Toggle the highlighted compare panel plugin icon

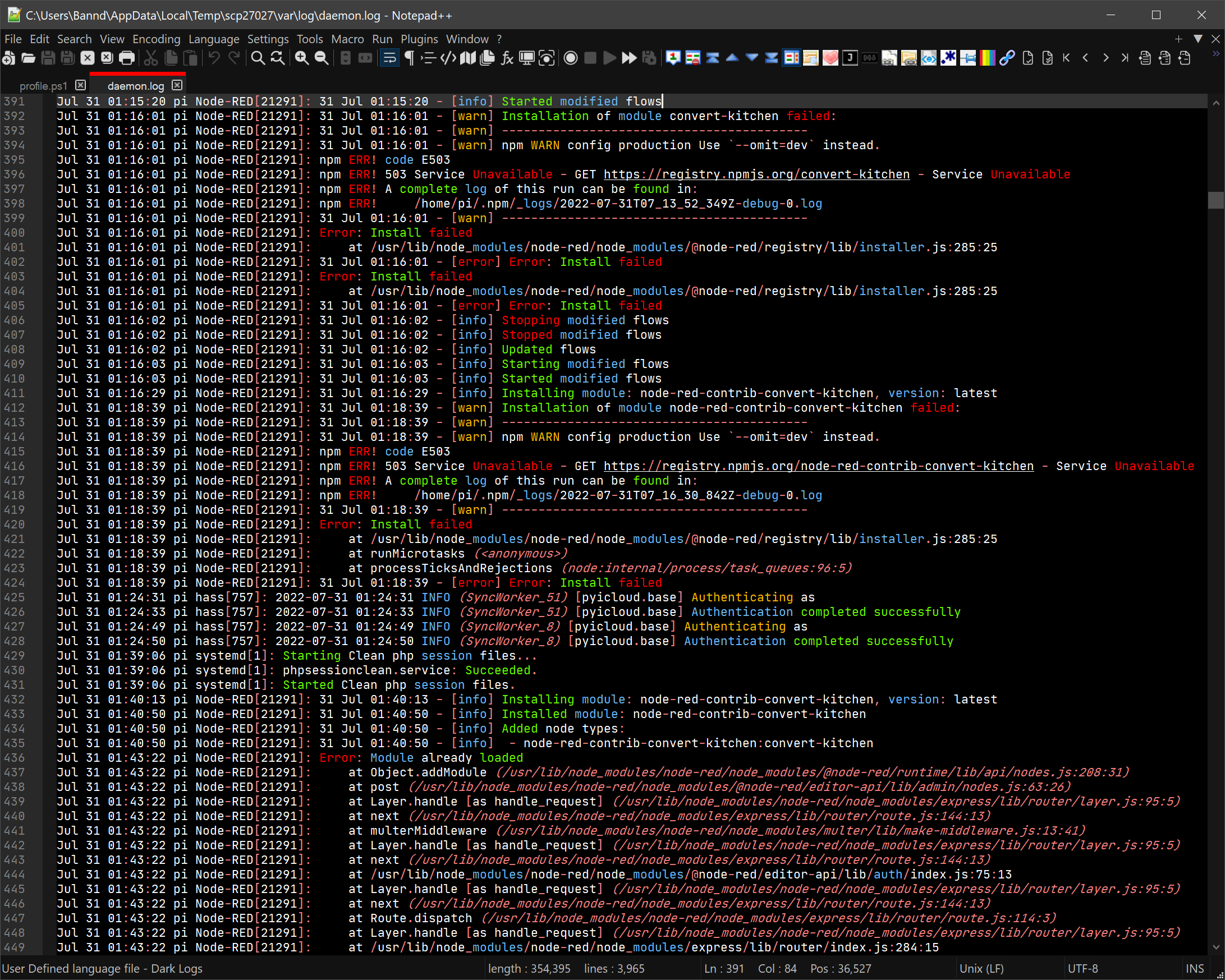click(x=791, y=58)
